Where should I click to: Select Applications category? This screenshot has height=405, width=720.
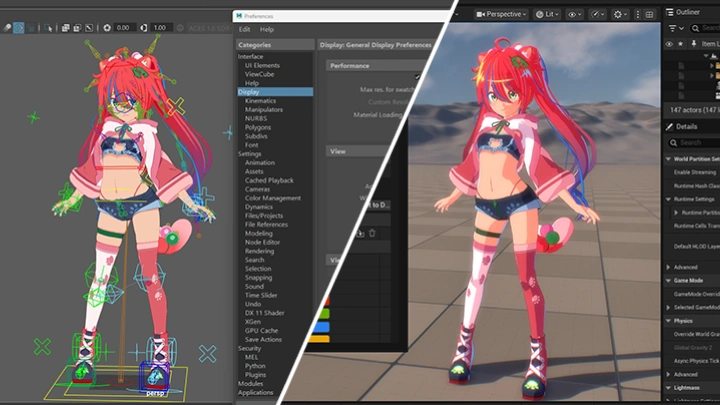(x=255, y=393)
